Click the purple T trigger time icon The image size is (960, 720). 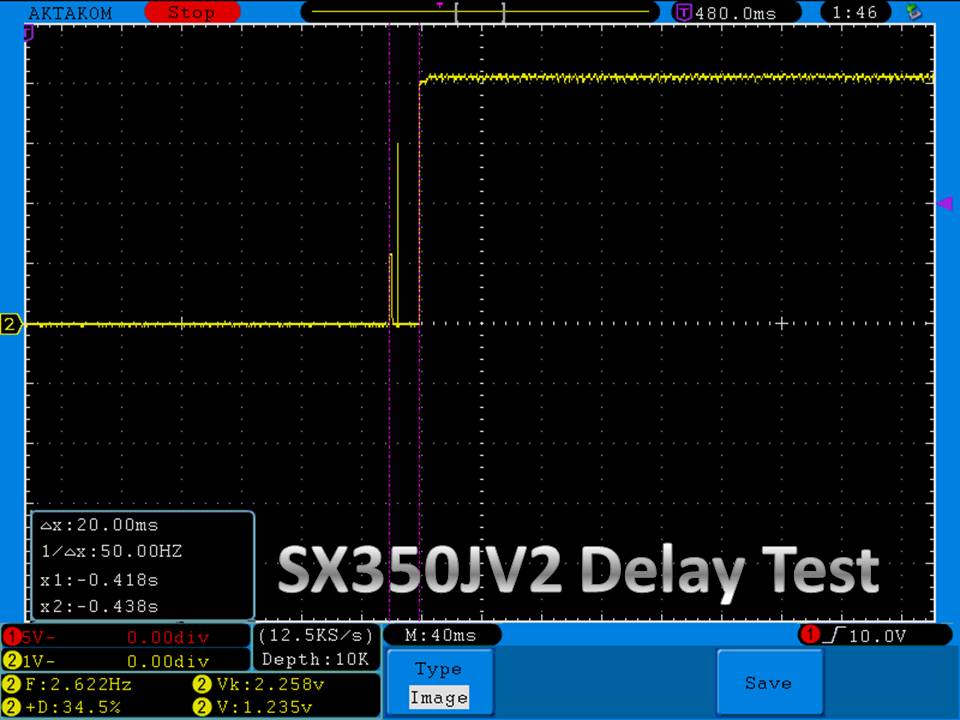(684, 13)
